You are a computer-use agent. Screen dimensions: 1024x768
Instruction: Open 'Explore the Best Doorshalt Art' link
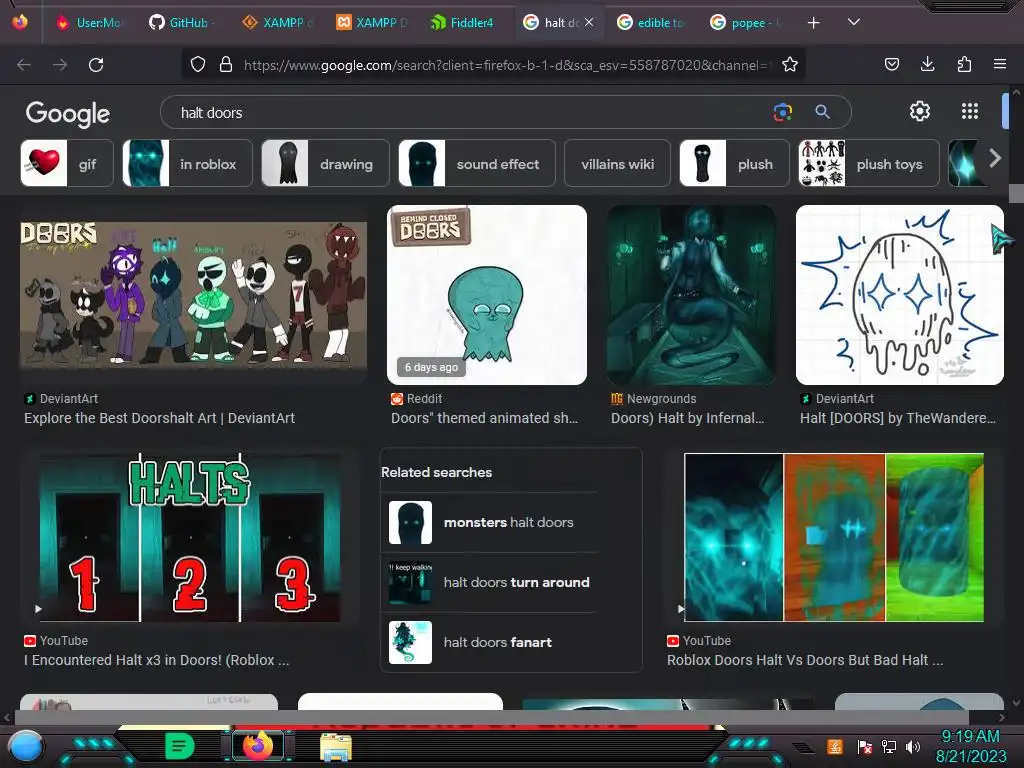pyautogui.click(x=159, y=418)
